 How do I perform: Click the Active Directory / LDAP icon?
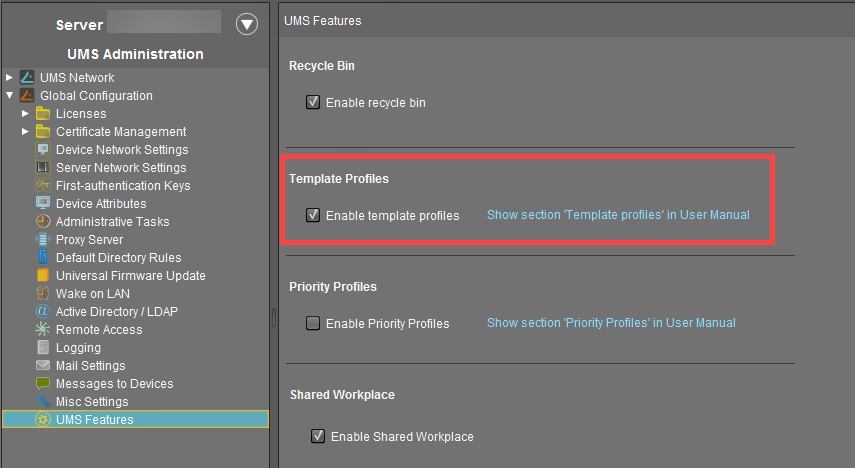click(x=43, y=312)
